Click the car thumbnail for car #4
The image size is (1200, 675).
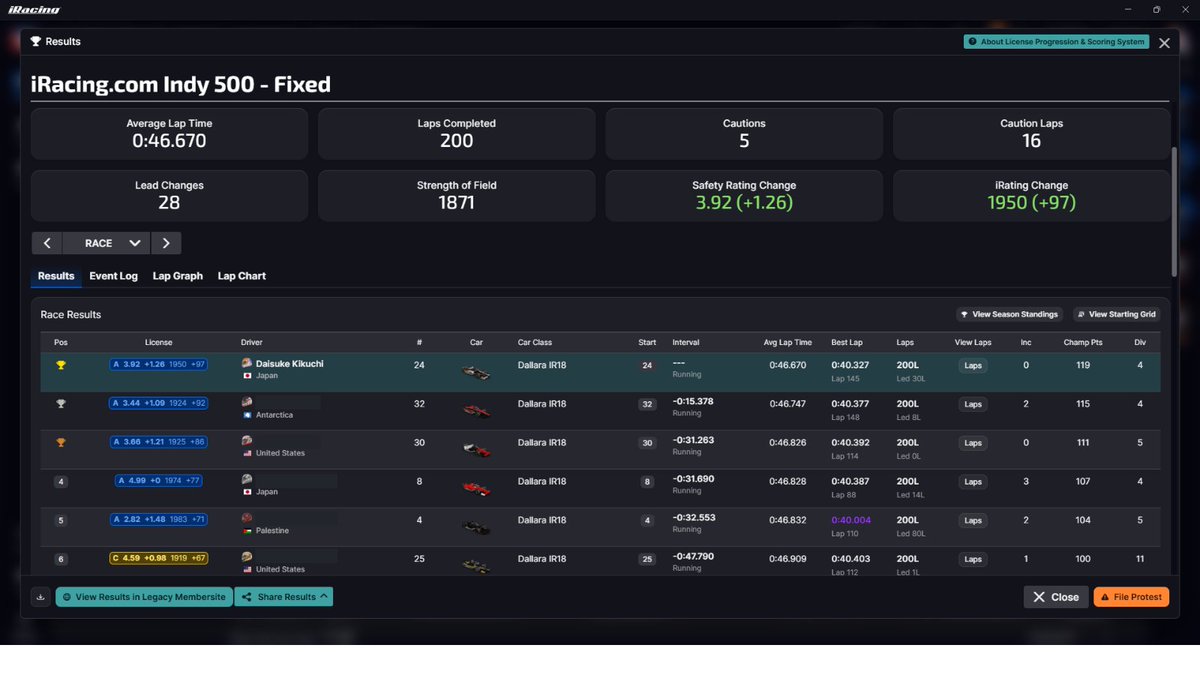pos(476,526)
